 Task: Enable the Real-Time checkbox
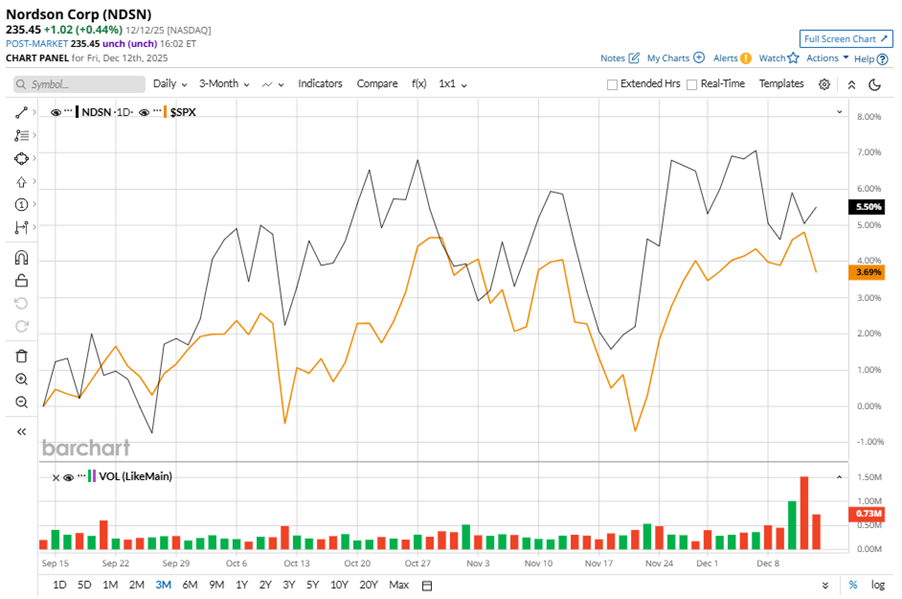(x=692, y=85)
